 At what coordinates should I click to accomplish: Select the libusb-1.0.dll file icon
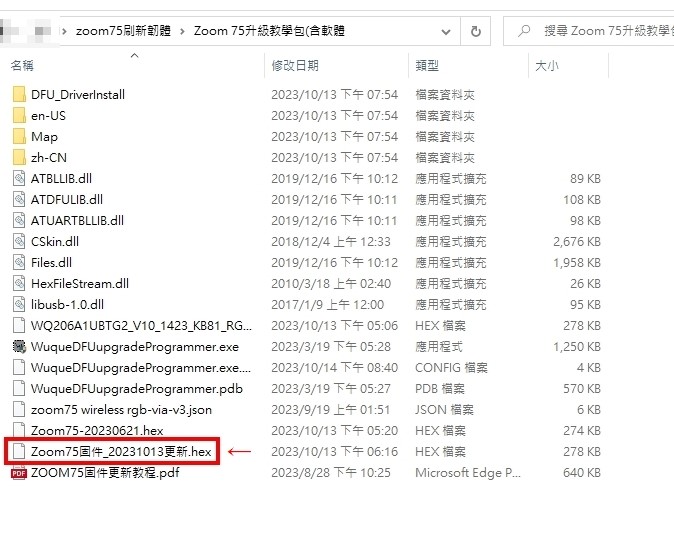pos(18,304)
